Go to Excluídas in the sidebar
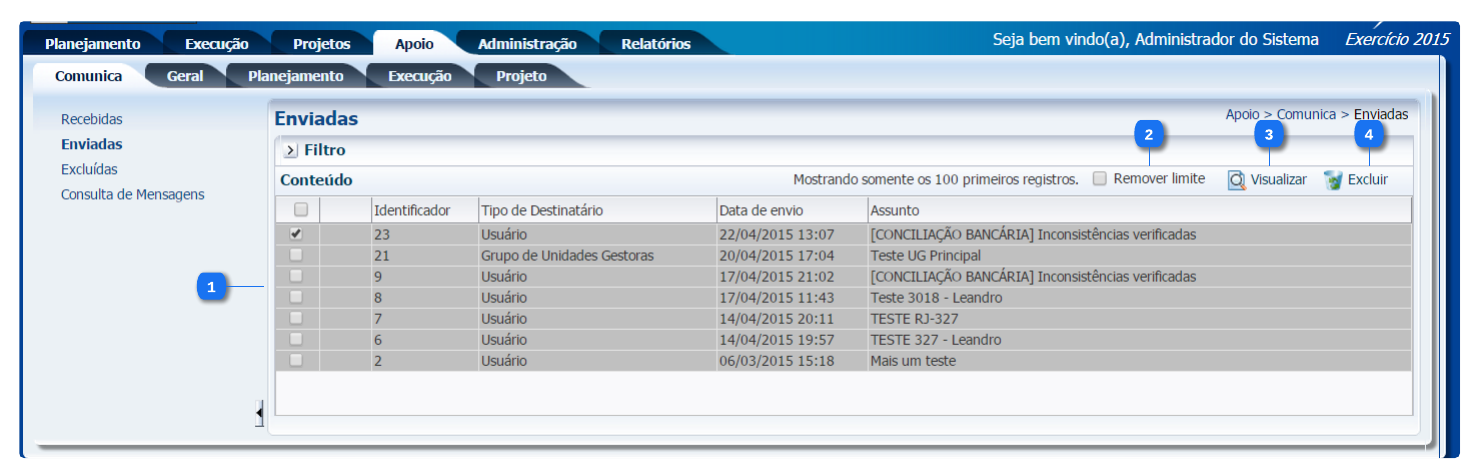The image size is (1471, 465). coord(89,169)
